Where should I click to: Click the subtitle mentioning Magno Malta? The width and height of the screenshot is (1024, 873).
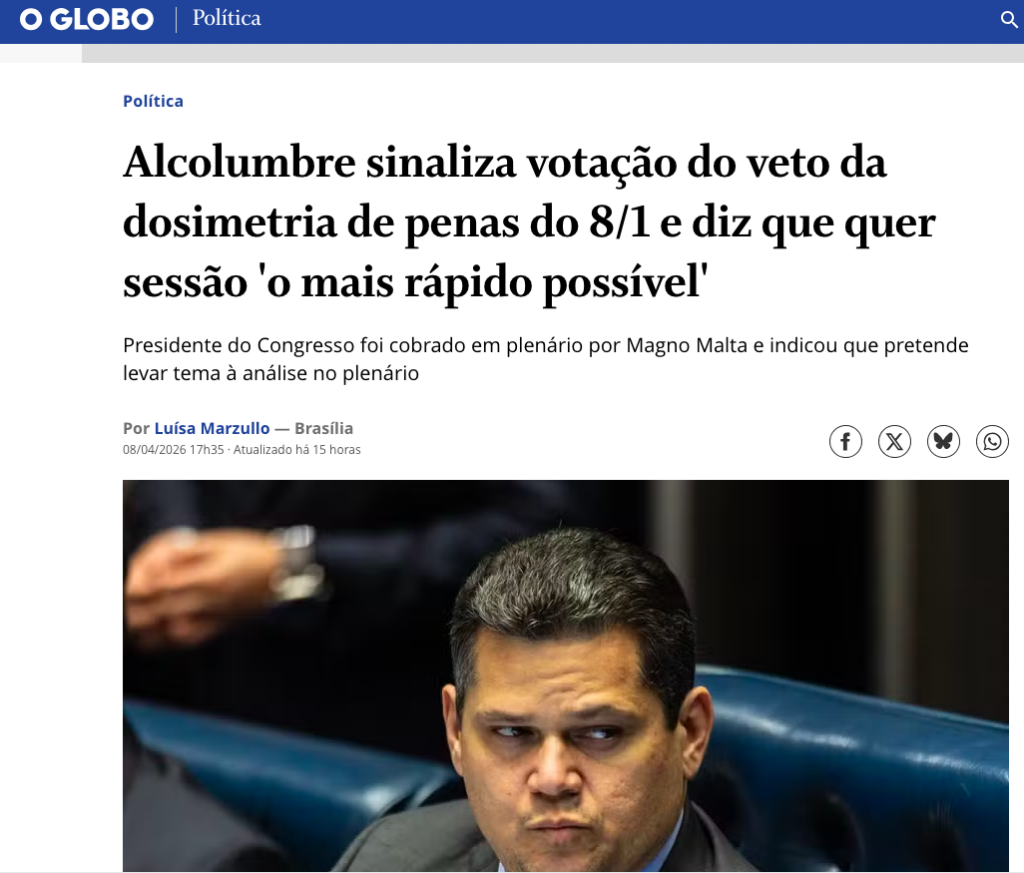click(x=545, y=358)
